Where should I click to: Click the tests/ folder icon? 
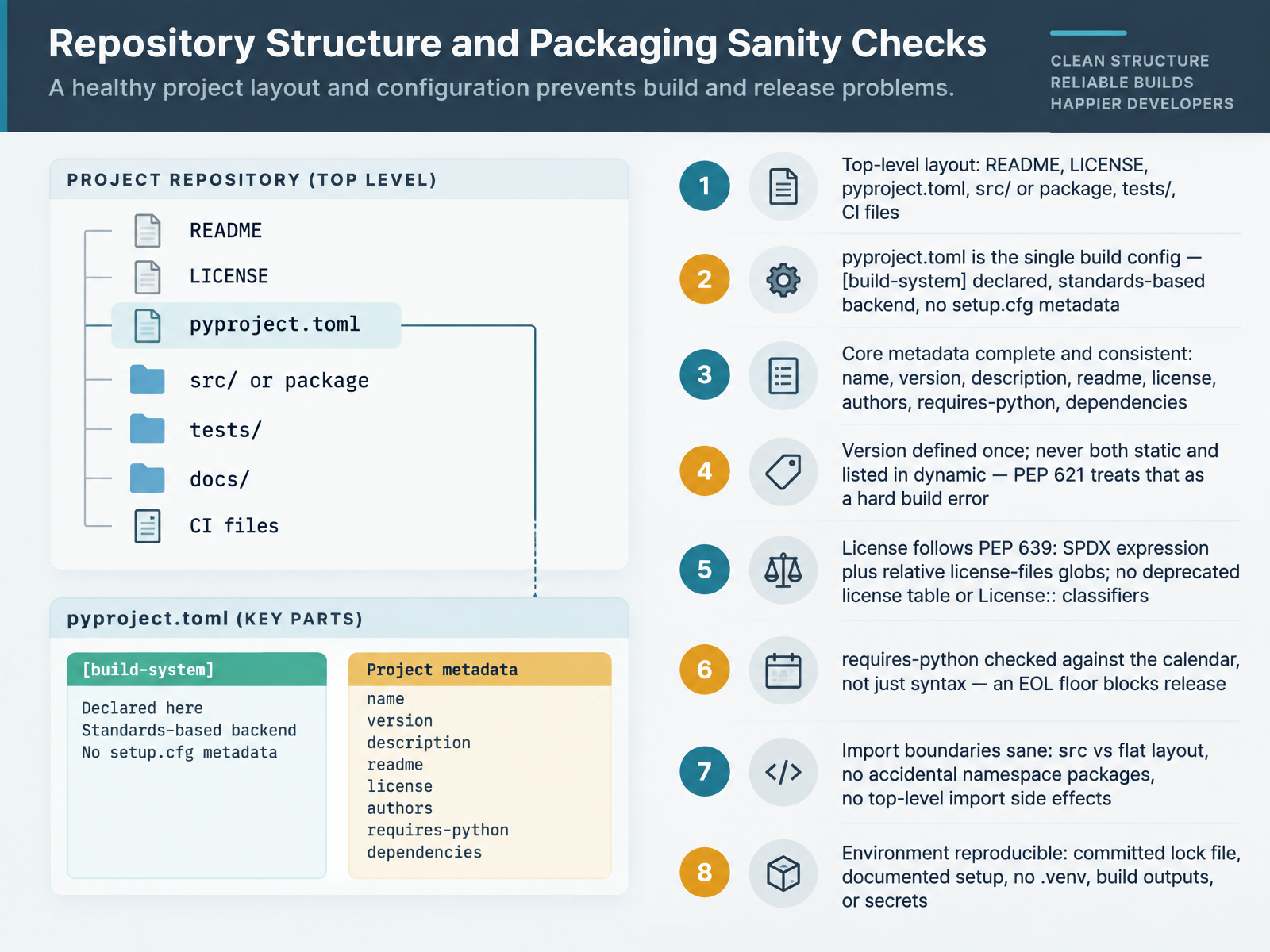pyautogui.click(x=148, y=429)
